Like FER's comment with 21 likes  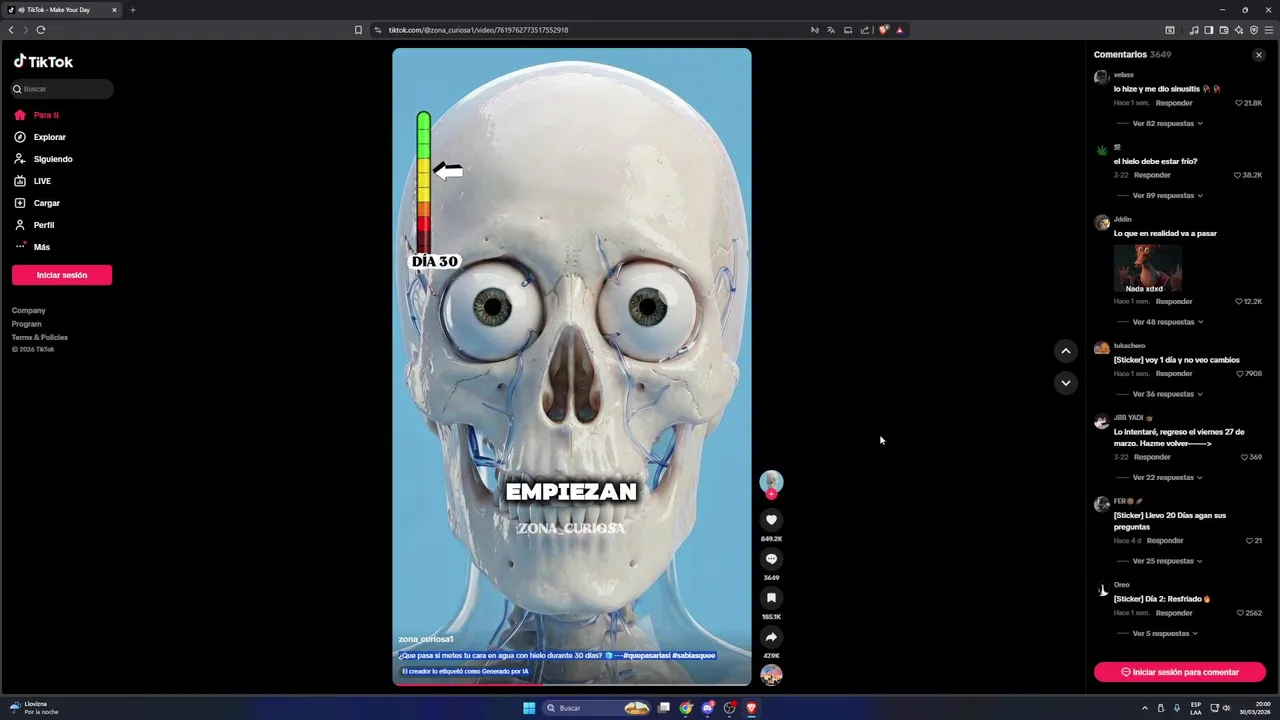point(1249,541)
